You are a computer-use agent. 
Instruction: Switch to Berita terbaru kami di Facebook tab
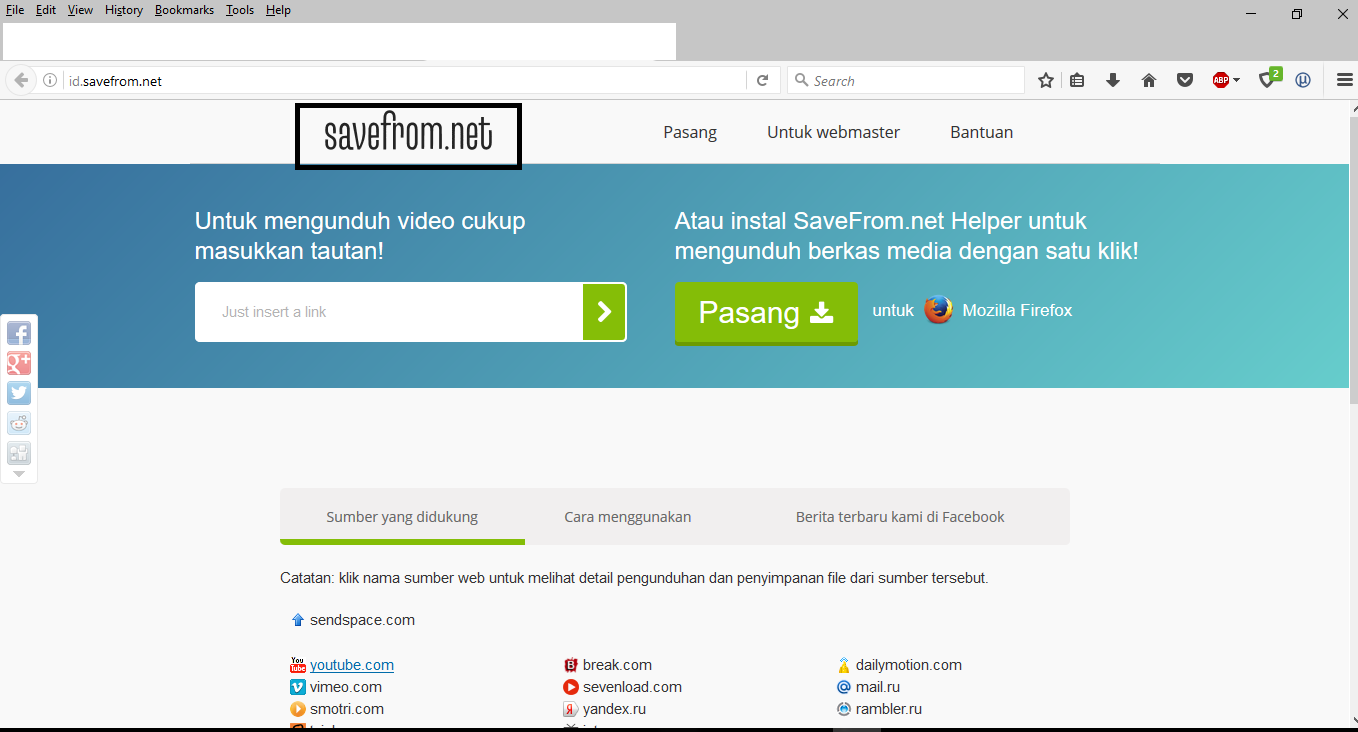pos(900,517)
